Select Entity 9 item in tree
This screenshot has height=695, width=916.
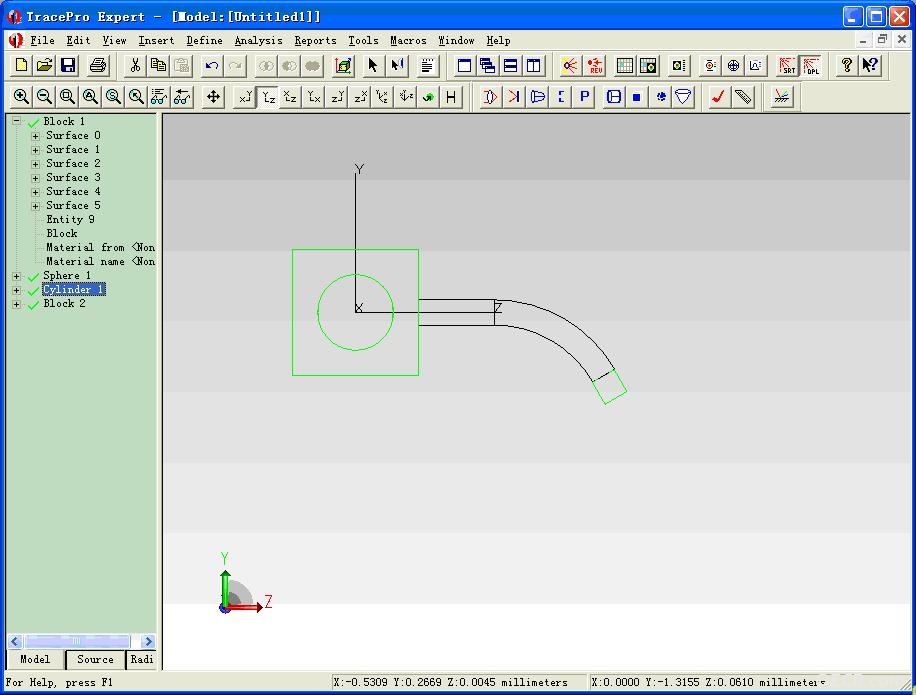click(70, 220)
